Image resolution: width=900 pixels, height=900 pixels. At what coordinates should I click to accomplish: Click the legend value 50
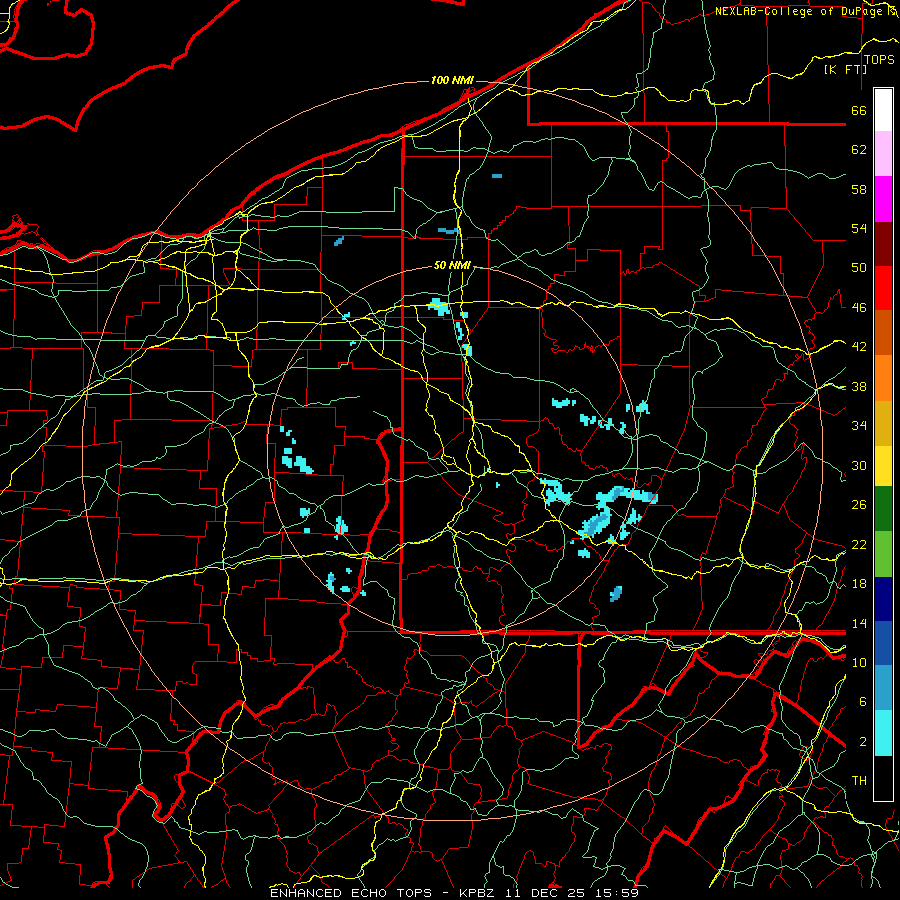(859, 268)
